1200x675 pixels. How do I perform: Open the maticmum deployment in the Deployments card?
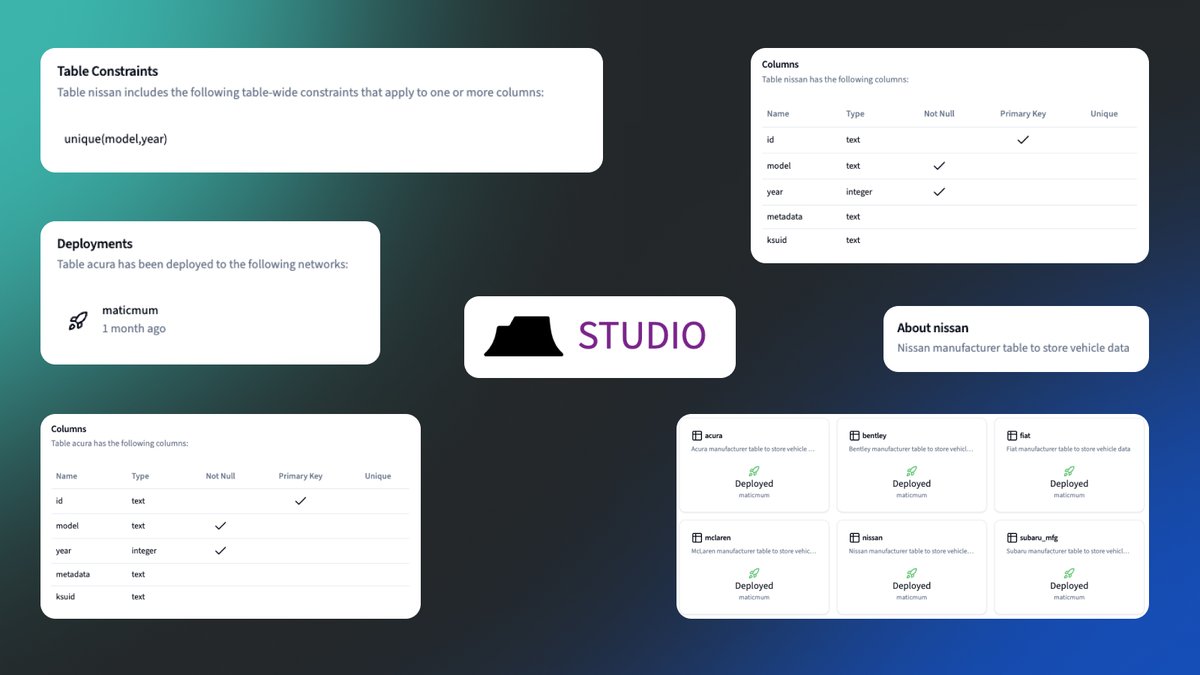coord(130,310)
